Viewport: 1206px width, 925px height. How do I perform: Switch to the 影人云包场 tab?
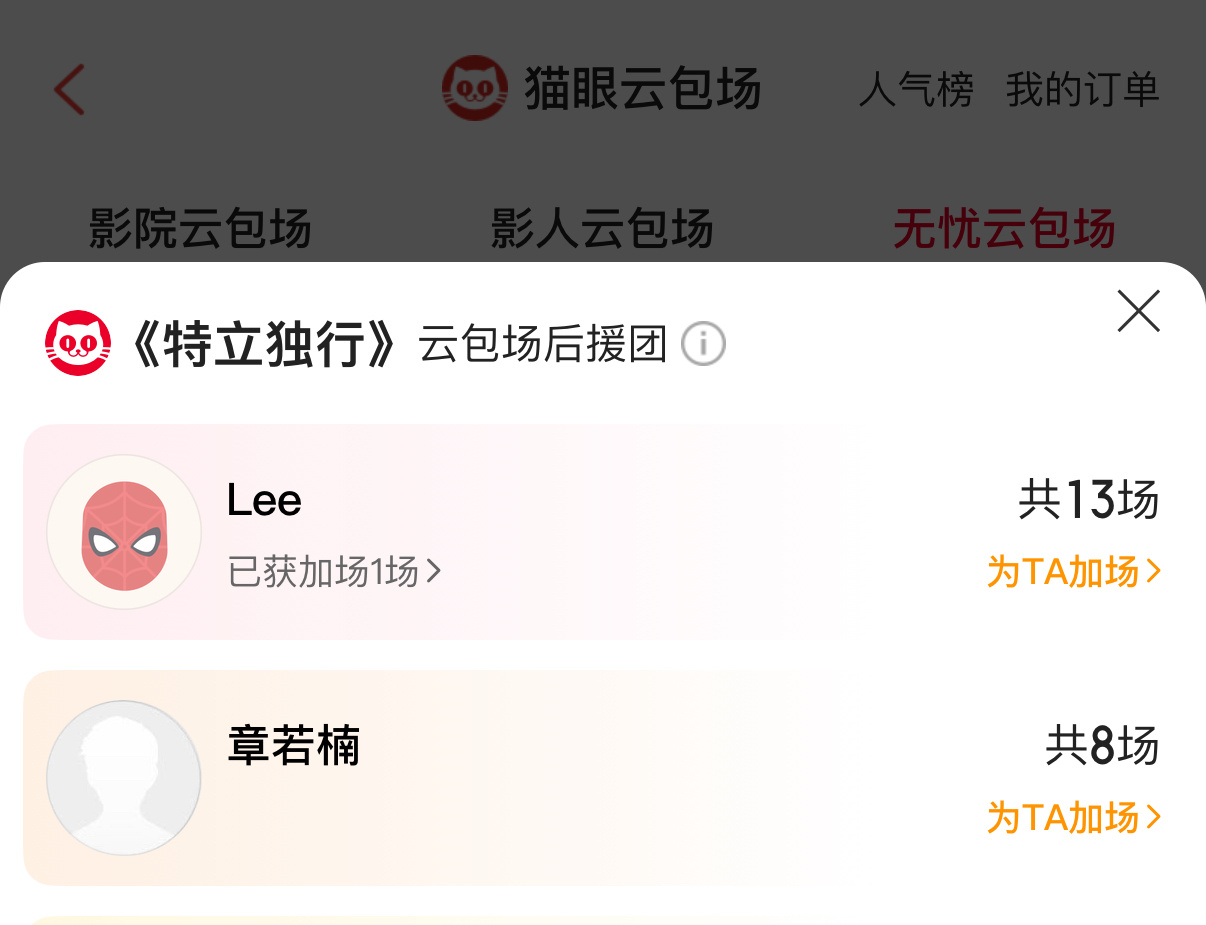tap(602, 228)
